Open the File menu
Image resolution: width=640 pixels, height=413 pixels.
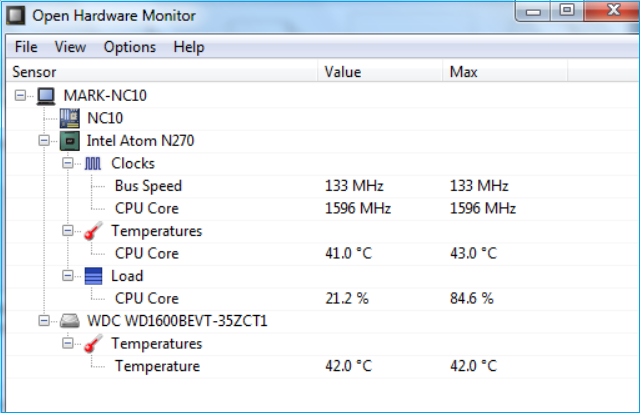click(26, 47)
